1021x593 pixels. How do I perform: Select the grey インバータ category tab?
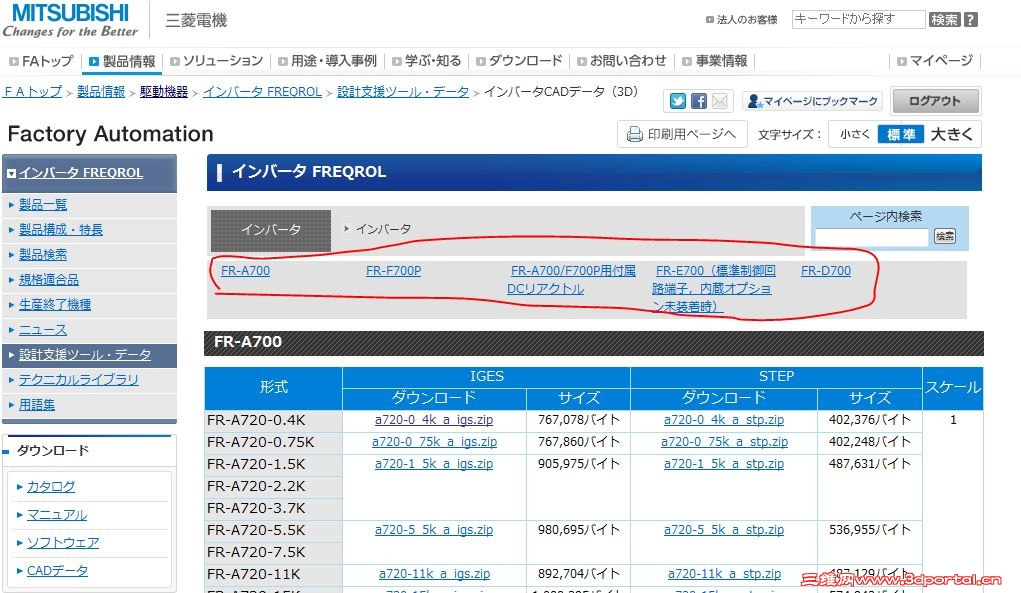271,230
